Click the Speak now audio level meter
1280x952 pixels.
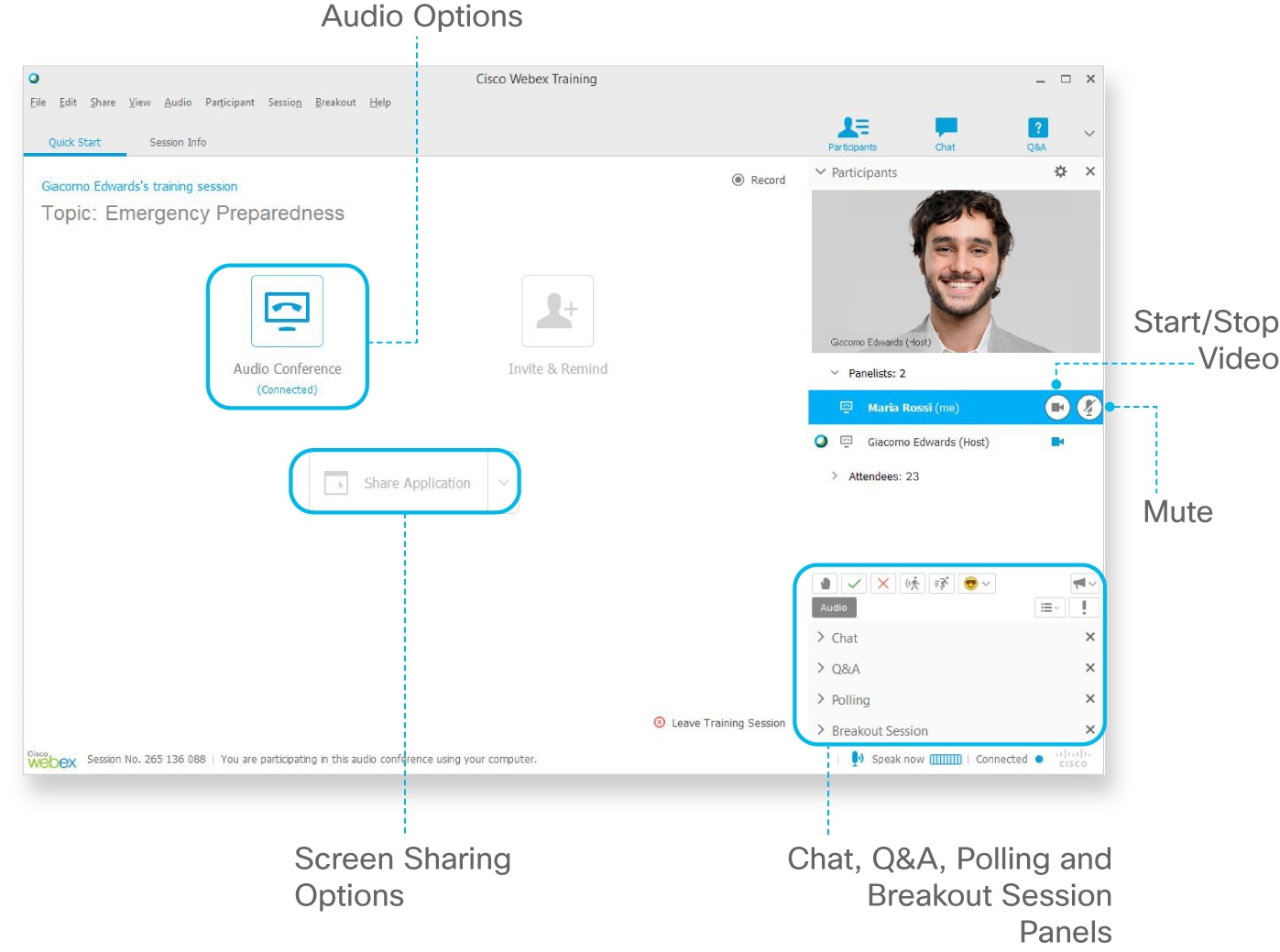(x=946, y=759)
